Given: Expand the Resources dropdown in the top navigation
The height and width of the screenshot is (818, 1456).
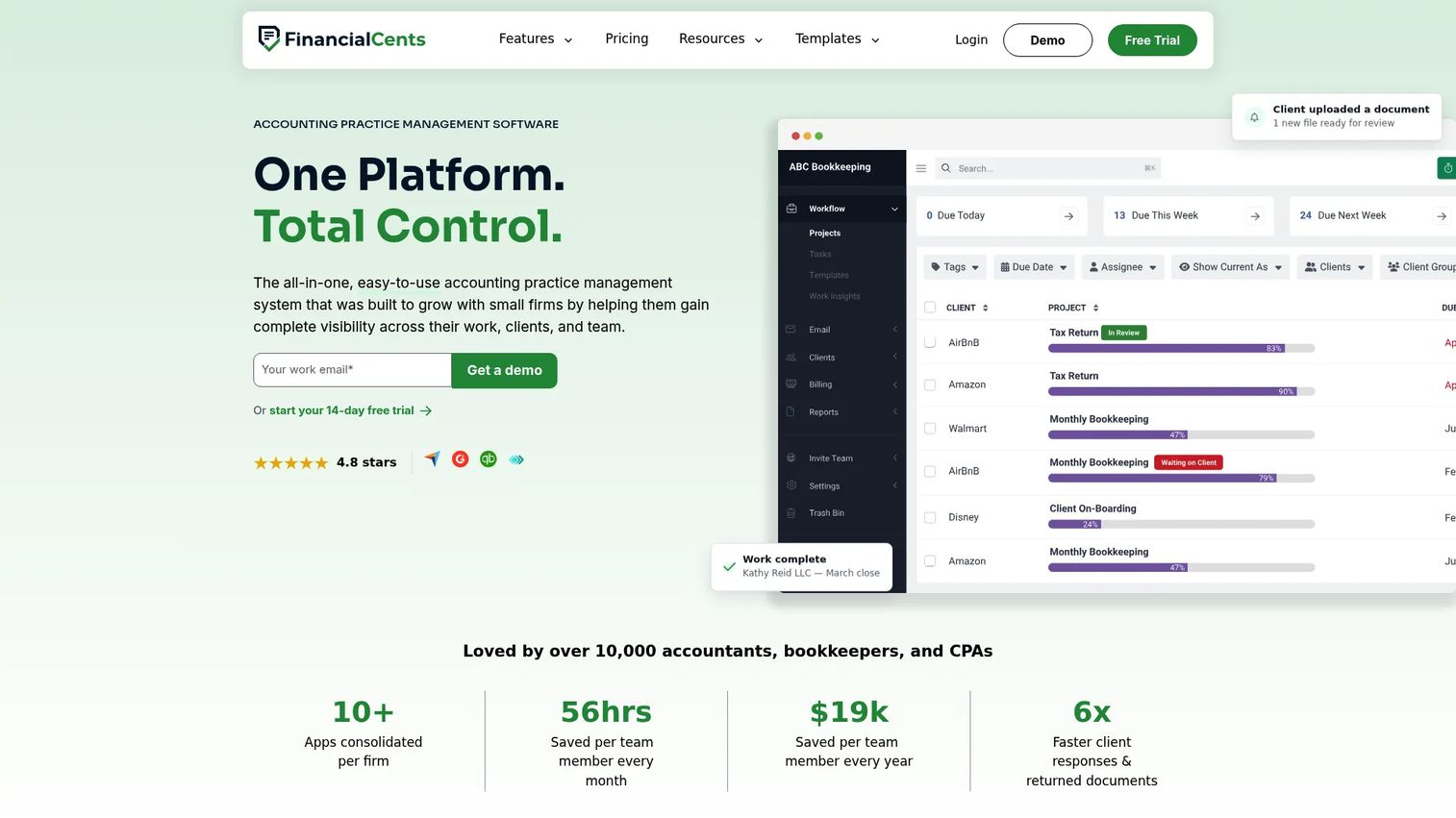Looking at the screenshot, I should (x=721, y=39).
